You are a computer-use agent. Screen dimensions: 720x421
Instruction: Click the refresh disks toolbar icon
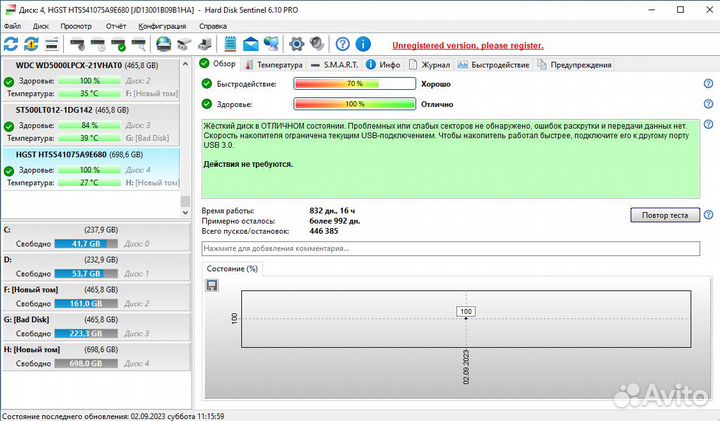coord(11,44)
